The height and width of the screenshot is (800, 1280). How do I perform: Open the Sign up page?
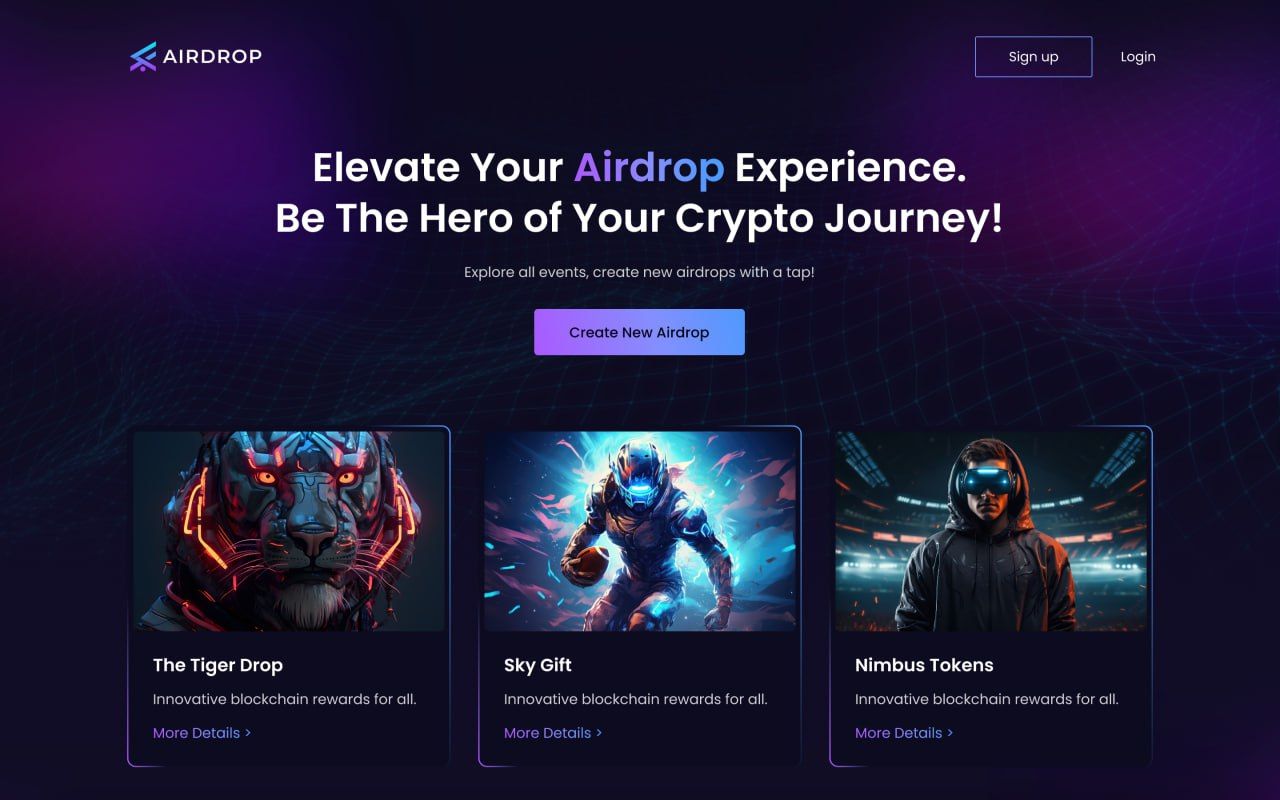(x=1033, y=57)
